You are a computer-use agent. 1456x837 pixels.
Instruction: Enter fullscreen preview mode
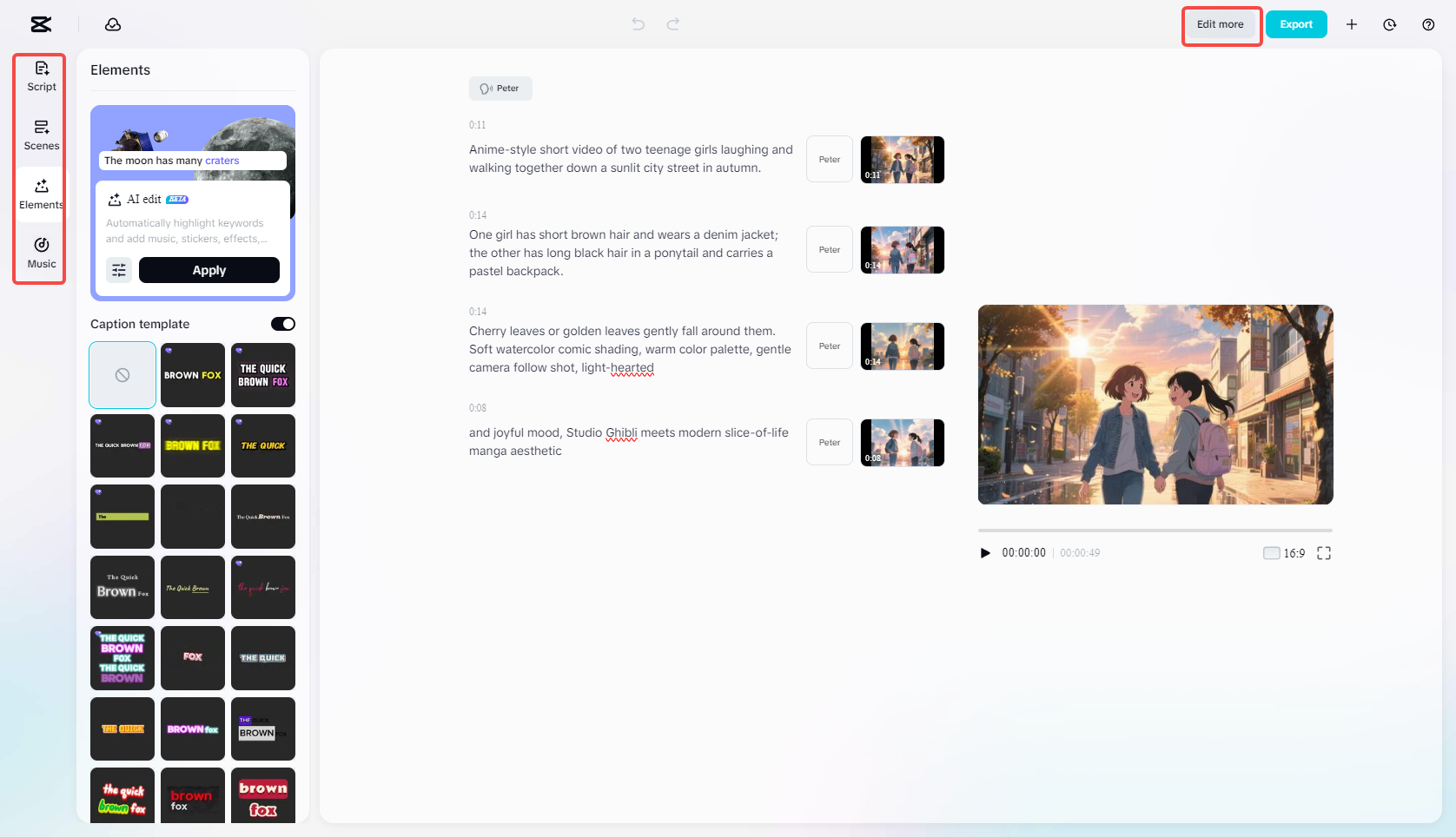tap(1324, 553)
